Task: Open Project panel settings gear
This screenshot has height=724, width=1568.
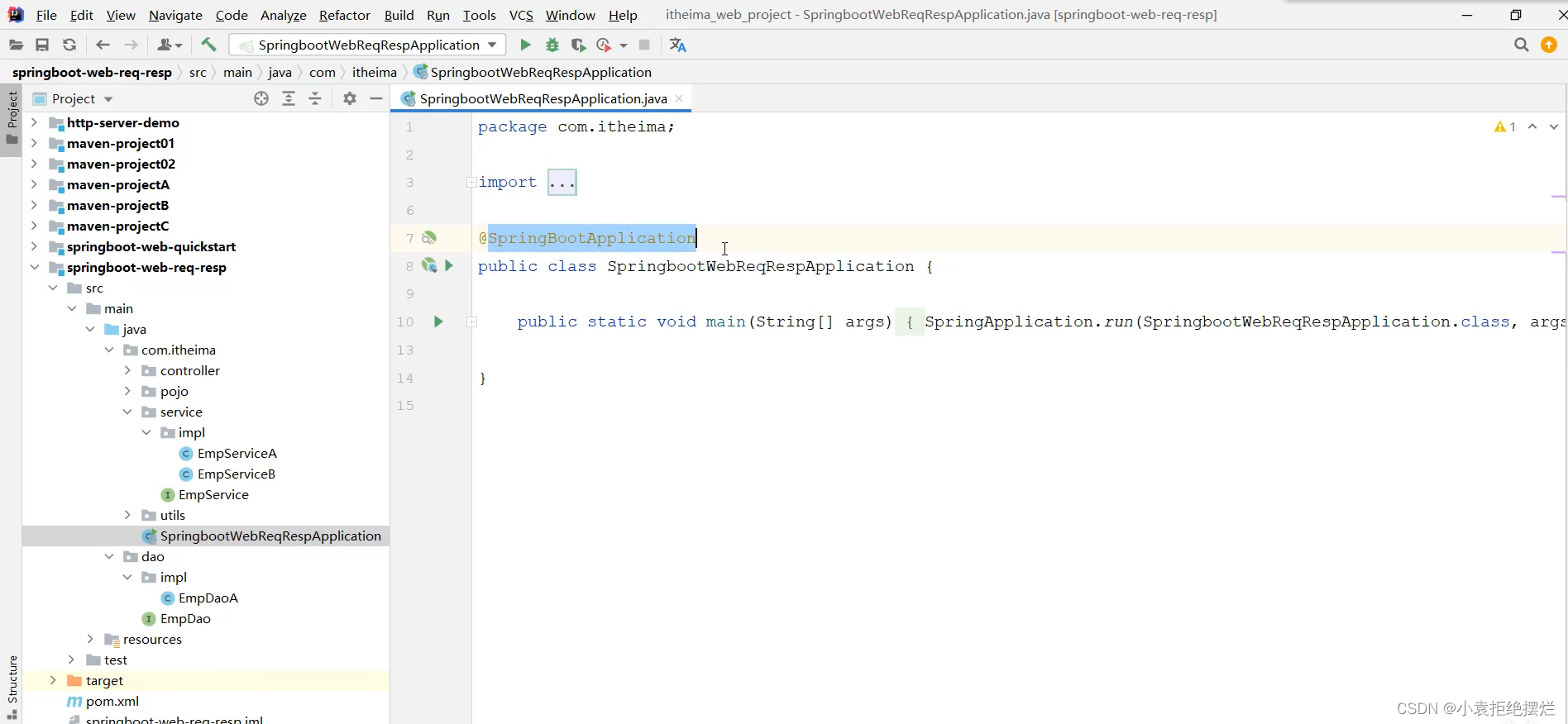Action: 350,98
